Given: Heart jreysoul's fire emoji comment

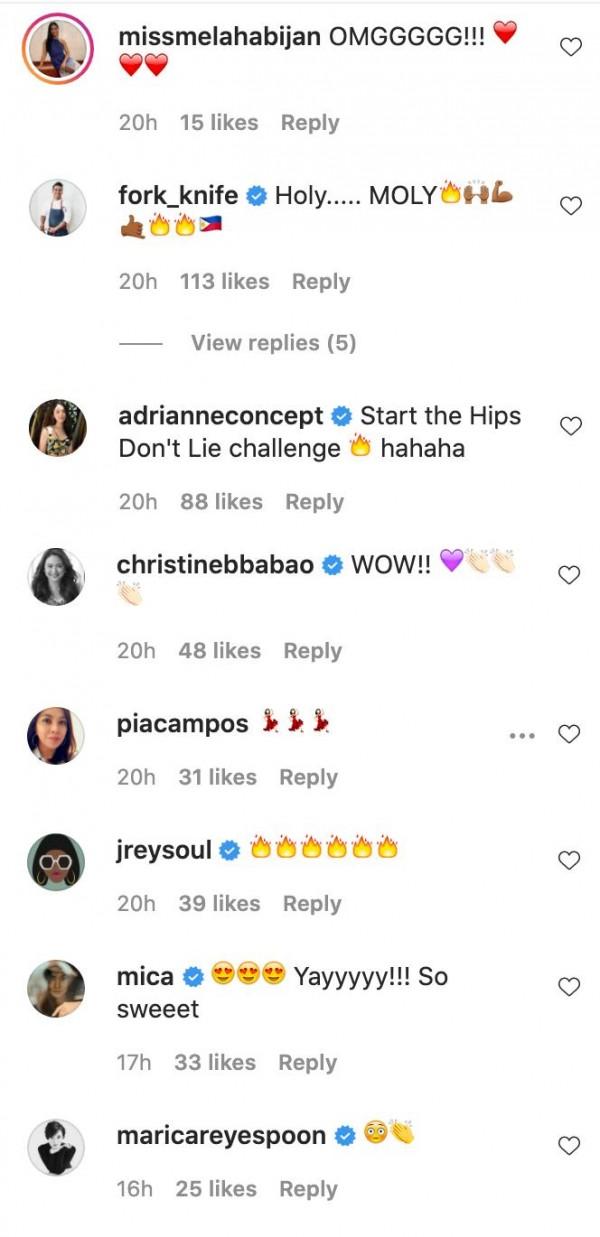Looking at the screenshot, I should [570, 860].
